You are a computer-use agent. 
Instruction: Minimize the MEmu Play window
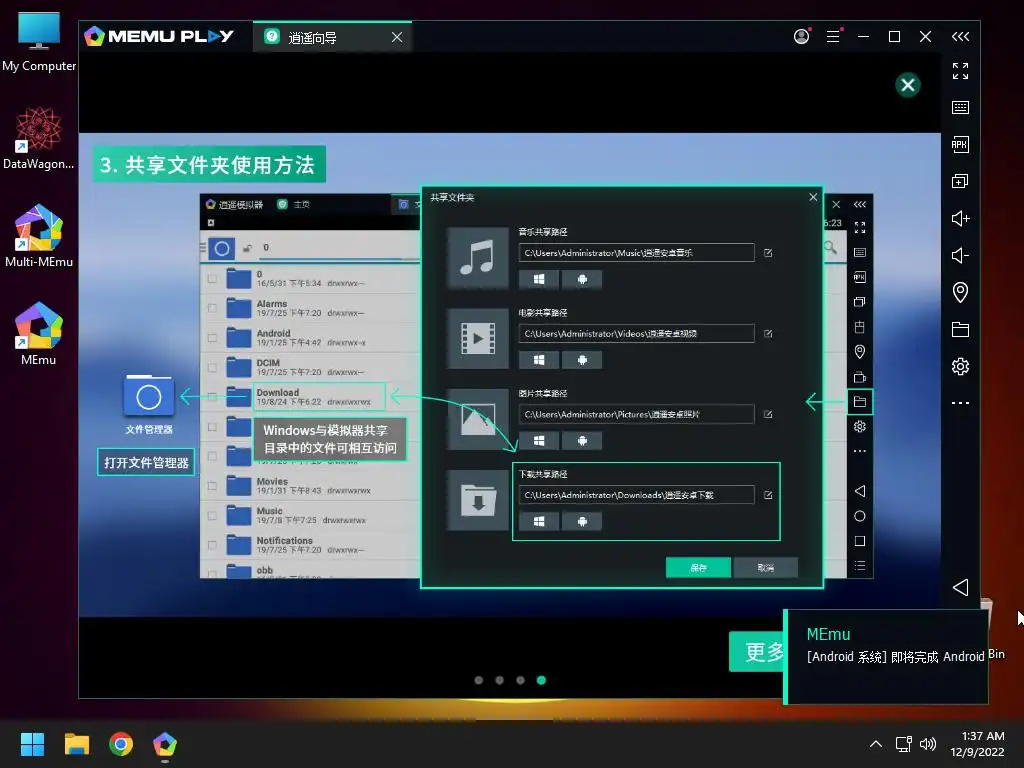[x=863, y=37]
